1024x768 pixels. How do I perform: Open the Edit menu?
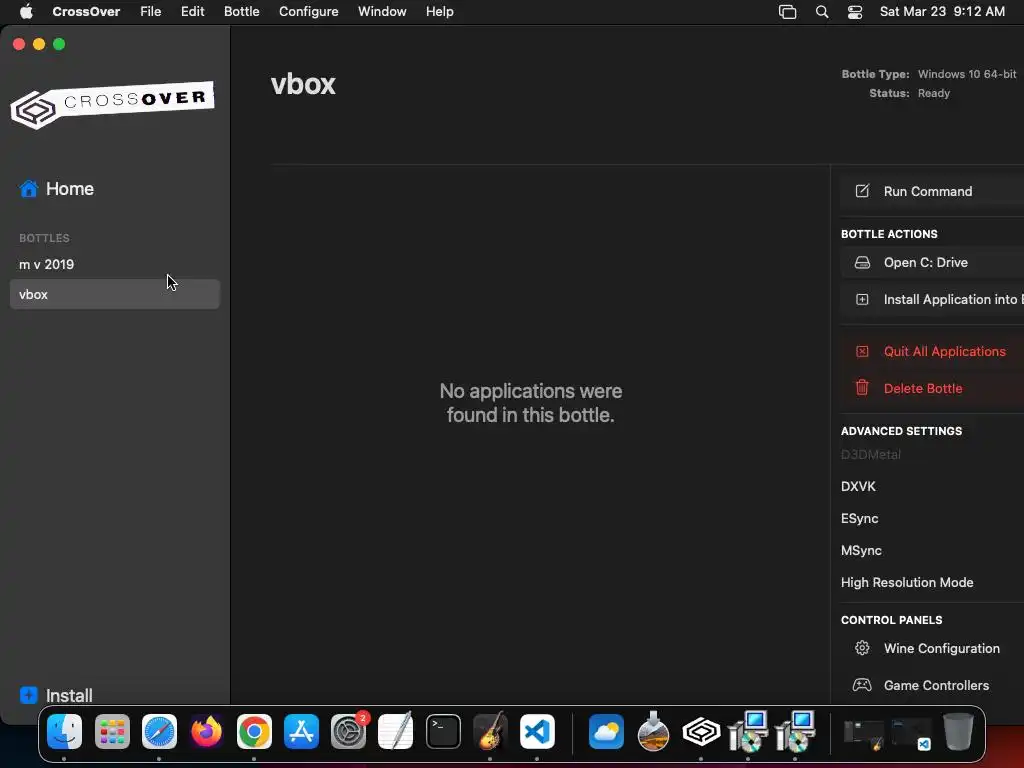tap(193, 11)
